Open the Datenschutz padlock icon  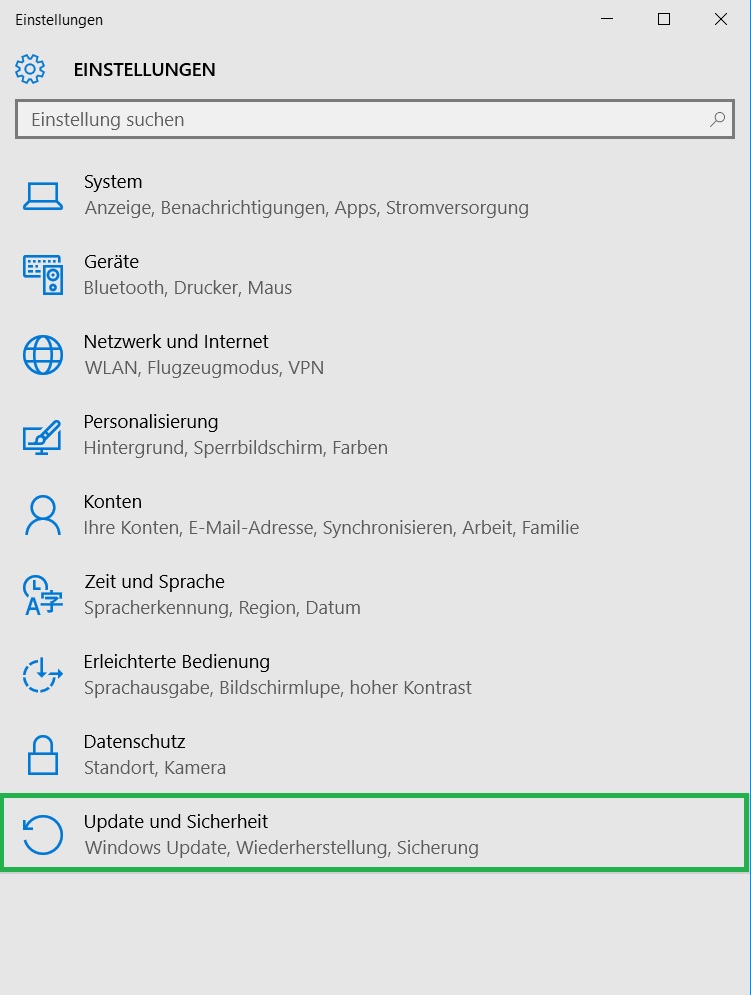(43, 755)
